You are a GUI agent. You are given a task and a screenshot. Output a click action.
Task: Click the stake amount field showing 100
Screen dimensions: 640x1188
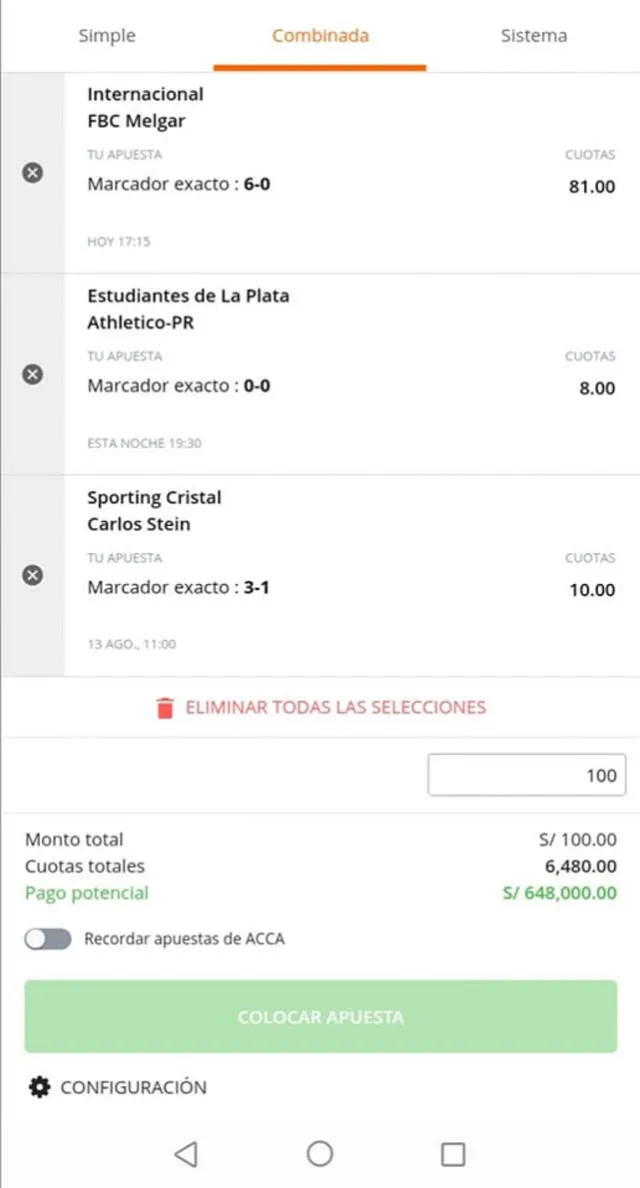point(525,774)
